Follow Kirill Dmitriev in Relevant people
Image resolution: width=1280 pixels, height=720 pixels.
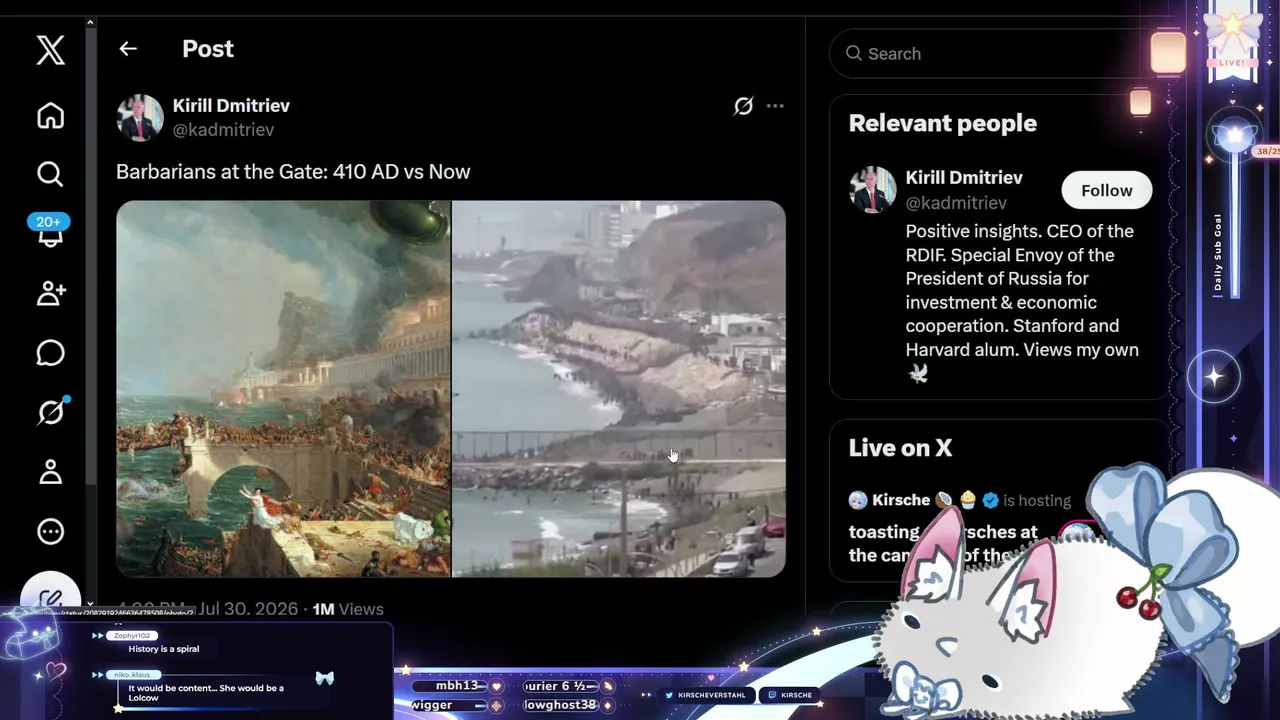pos(1106,190)
